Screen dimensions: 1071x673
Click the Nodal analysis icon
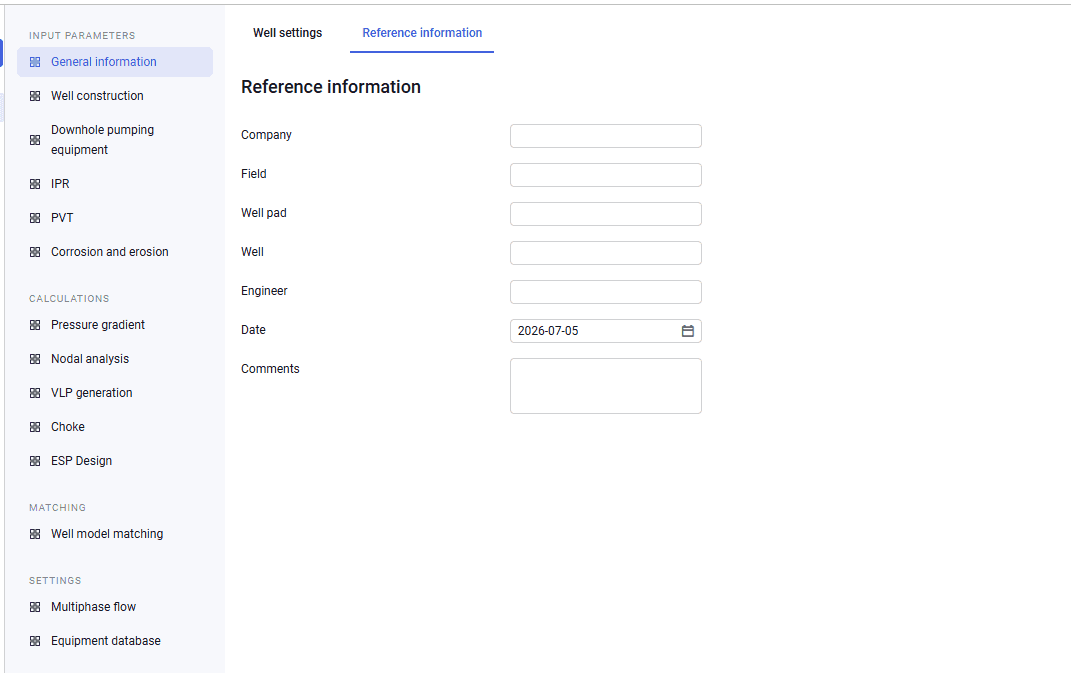click(x=35, y=359)
